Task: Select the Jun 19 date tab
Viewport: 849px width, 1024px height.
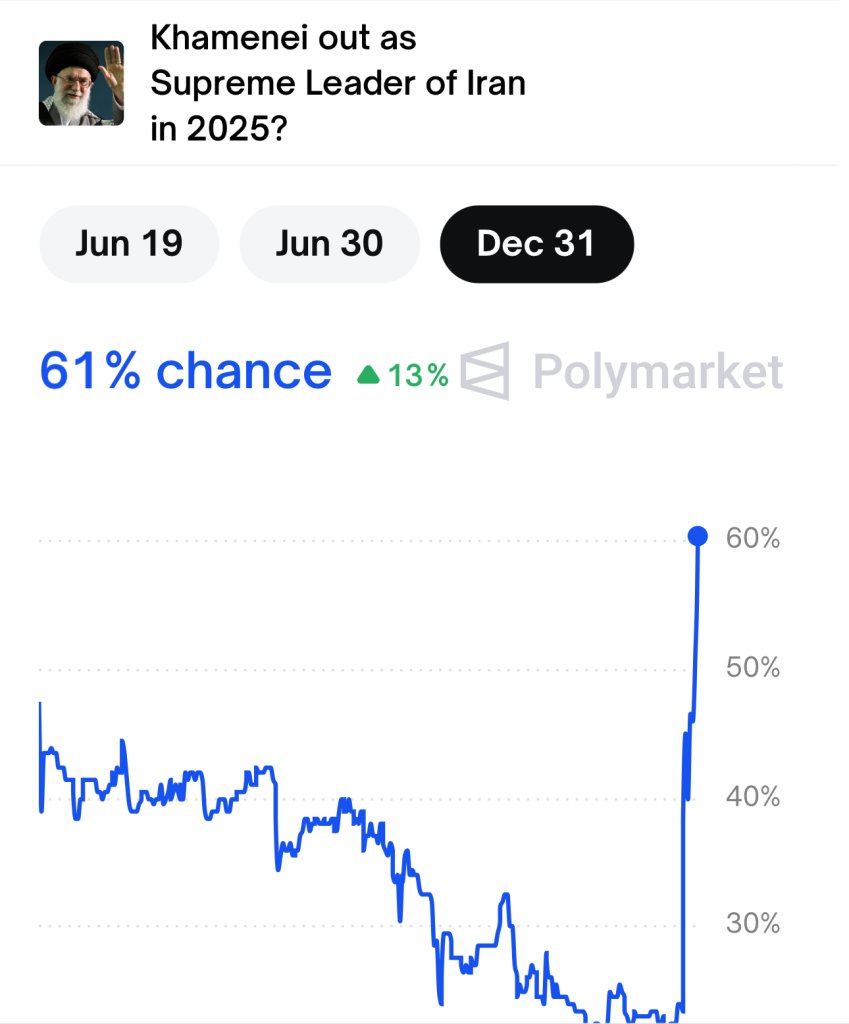Action: [x=129, y=244]
